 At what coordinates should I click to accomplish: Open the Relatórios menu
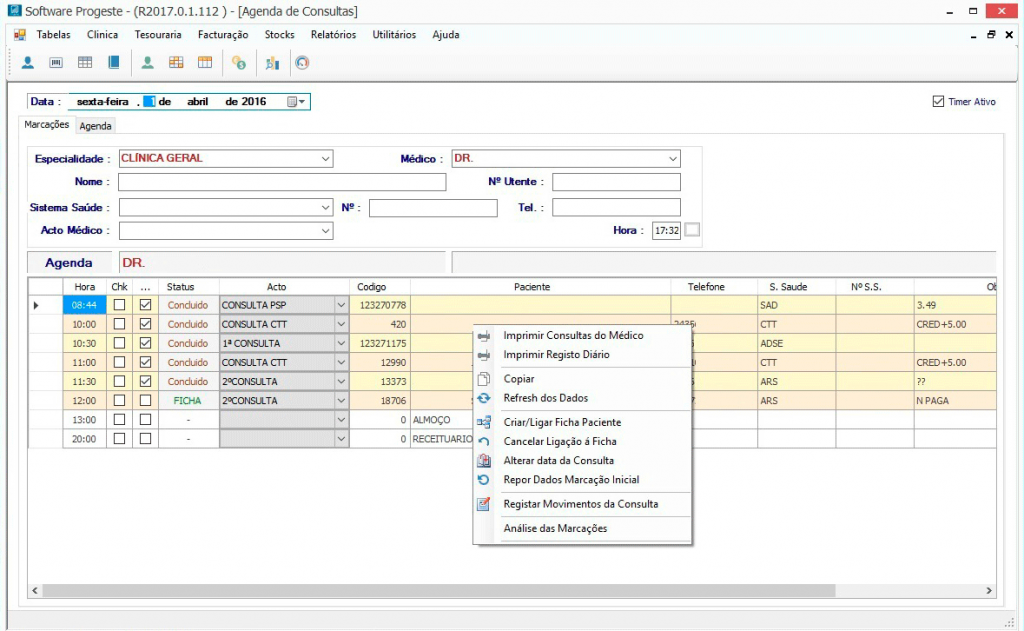pos(334,35)
